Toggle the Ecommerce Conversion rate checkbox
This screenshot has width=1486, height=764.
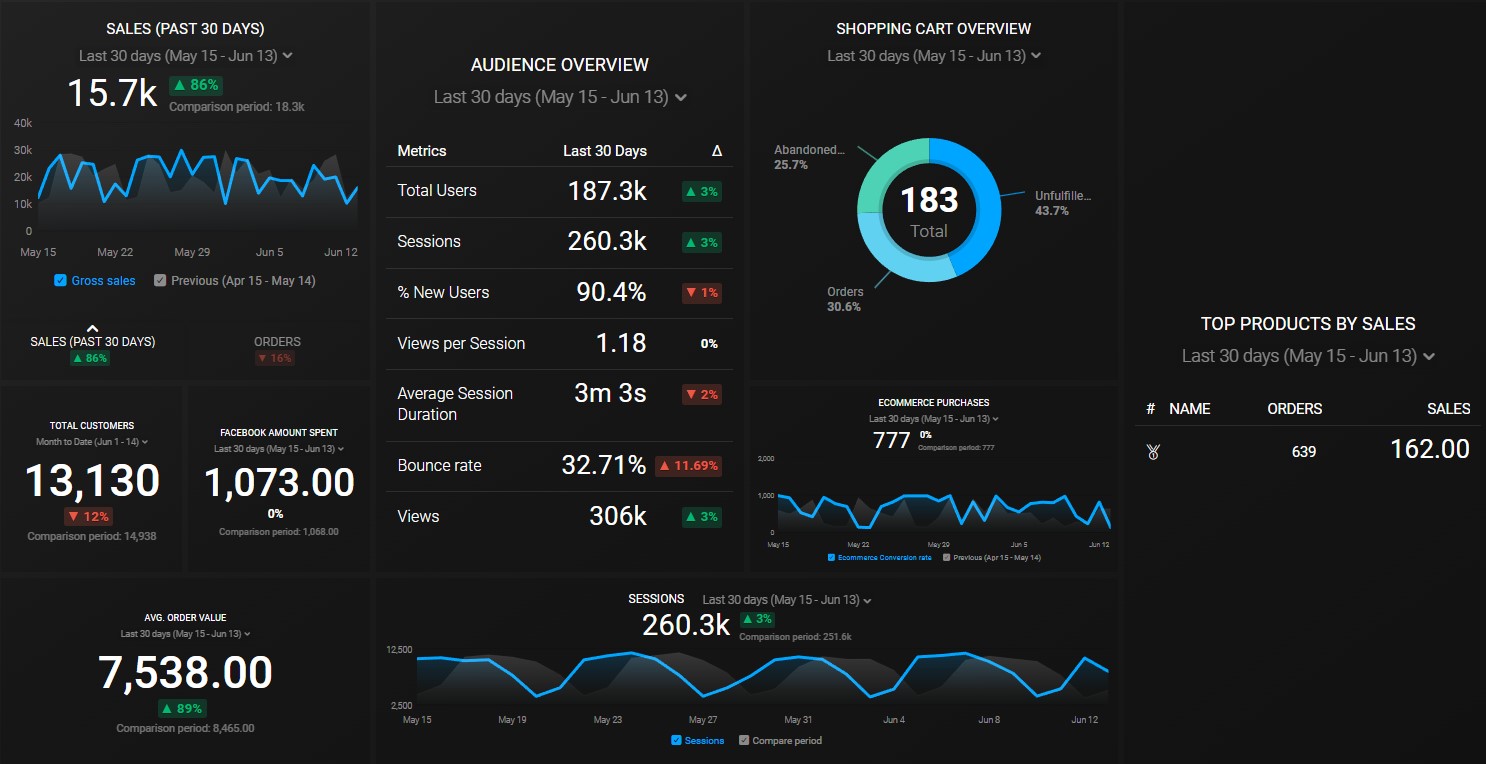832,558
